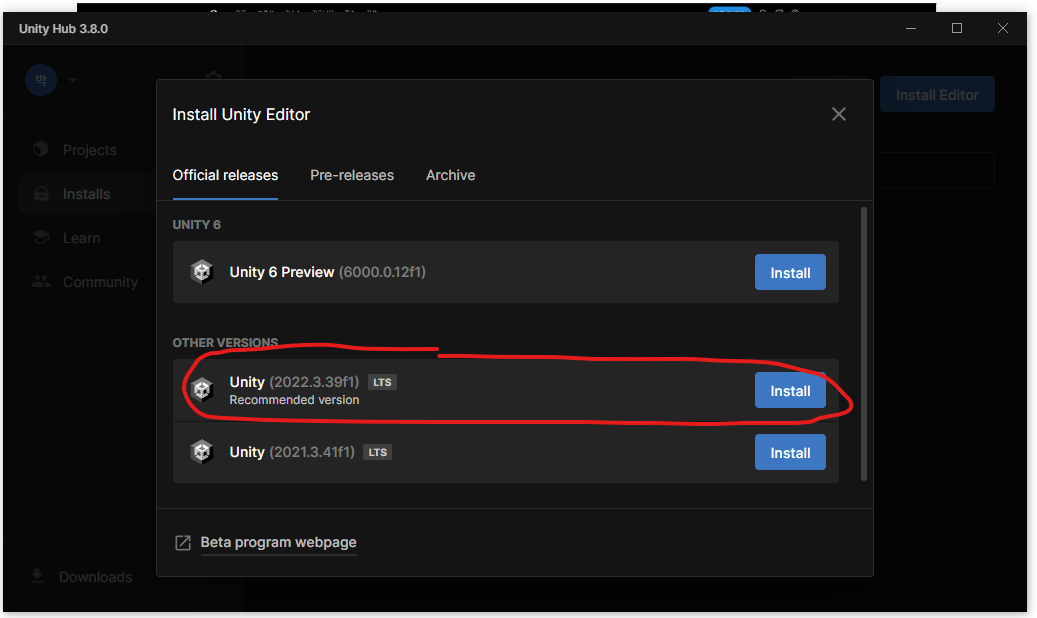Click the Installs lock icon in sidebar
The image size is (1037, 618).
tap(41, 193)
